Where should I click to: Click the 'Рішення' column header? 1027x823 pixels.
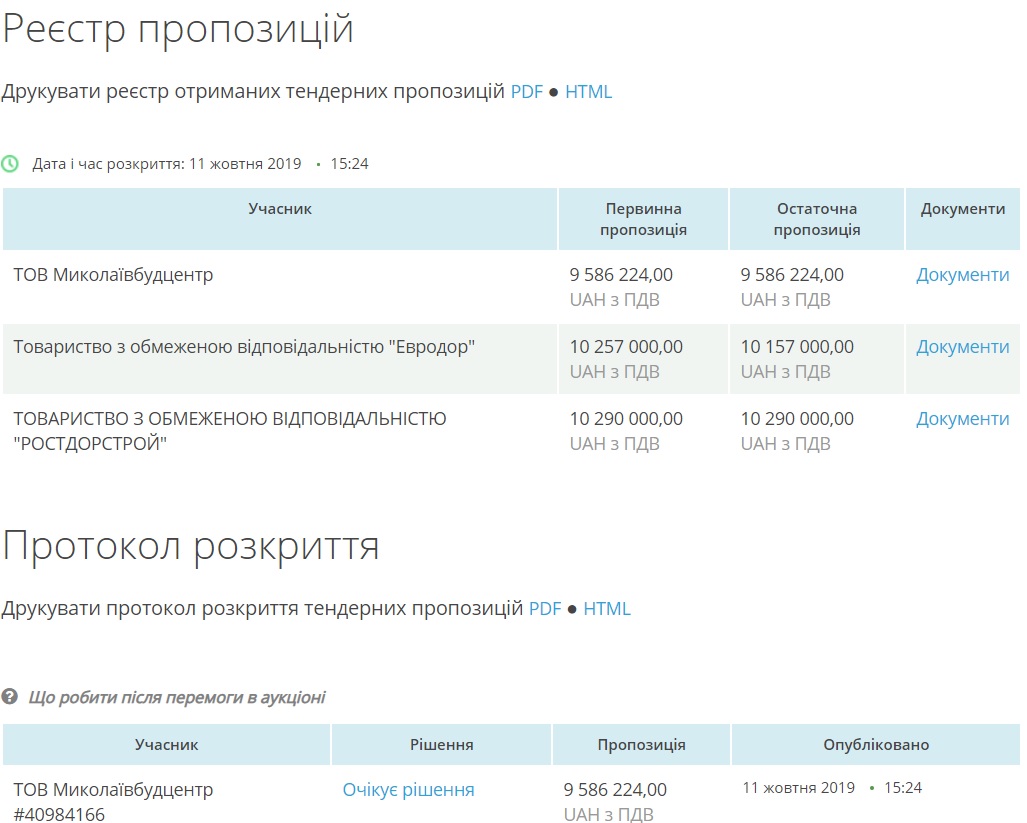click(x=441, y=745)
